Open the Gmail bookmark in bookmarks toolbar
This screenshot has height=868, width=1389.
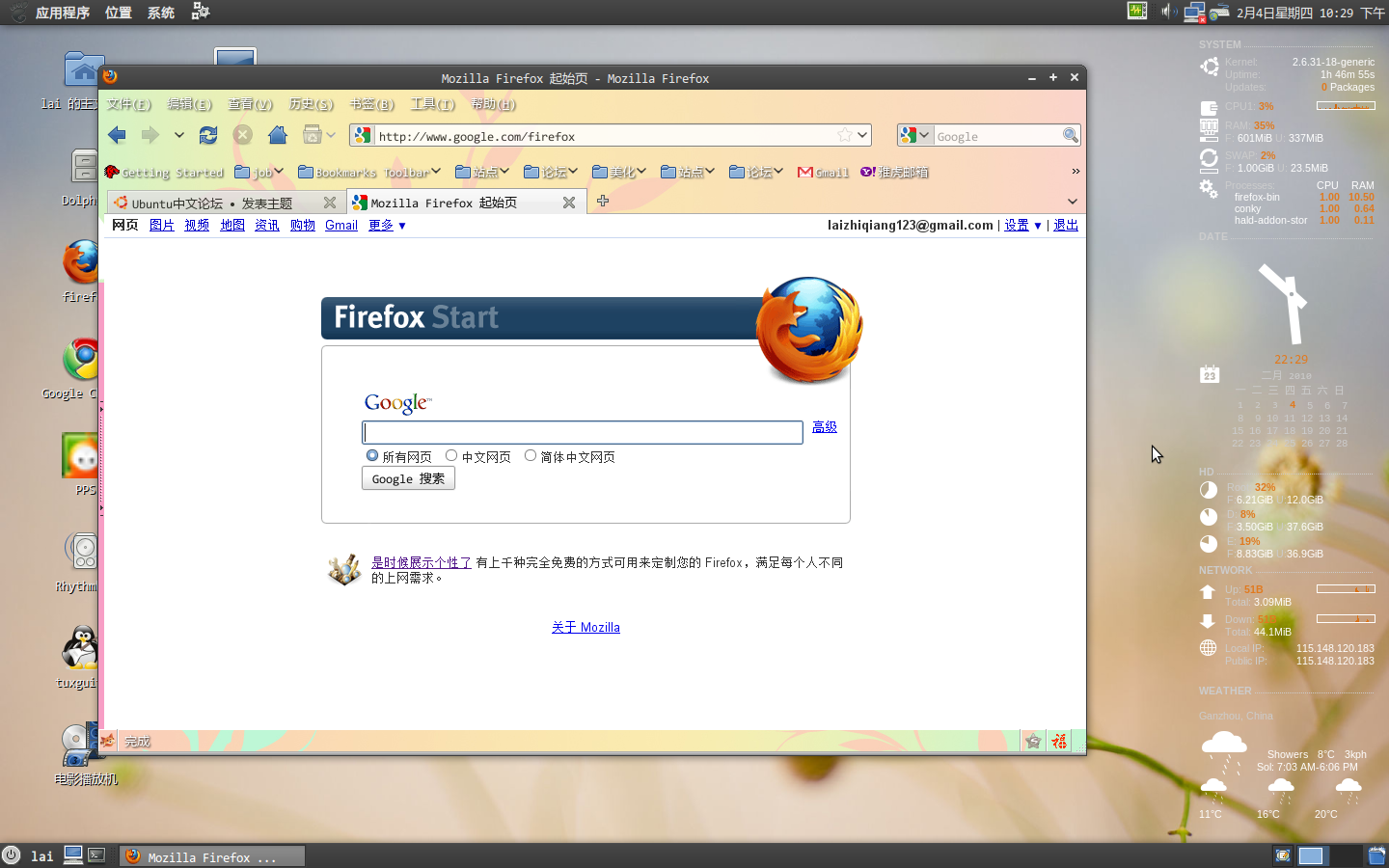(x=823, y=172)
